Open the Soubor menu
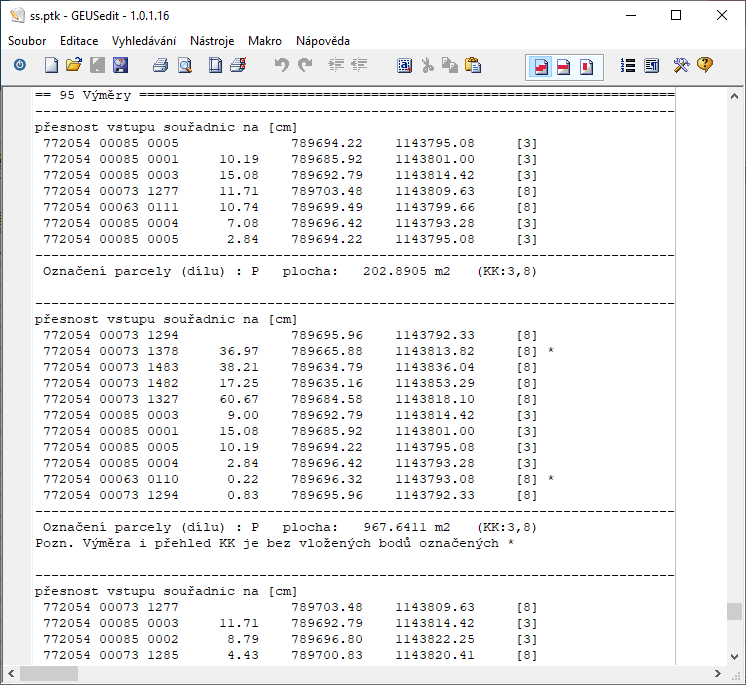Image resolution: width=746 pixels, height=685 pixels. (x=27, y=41)
